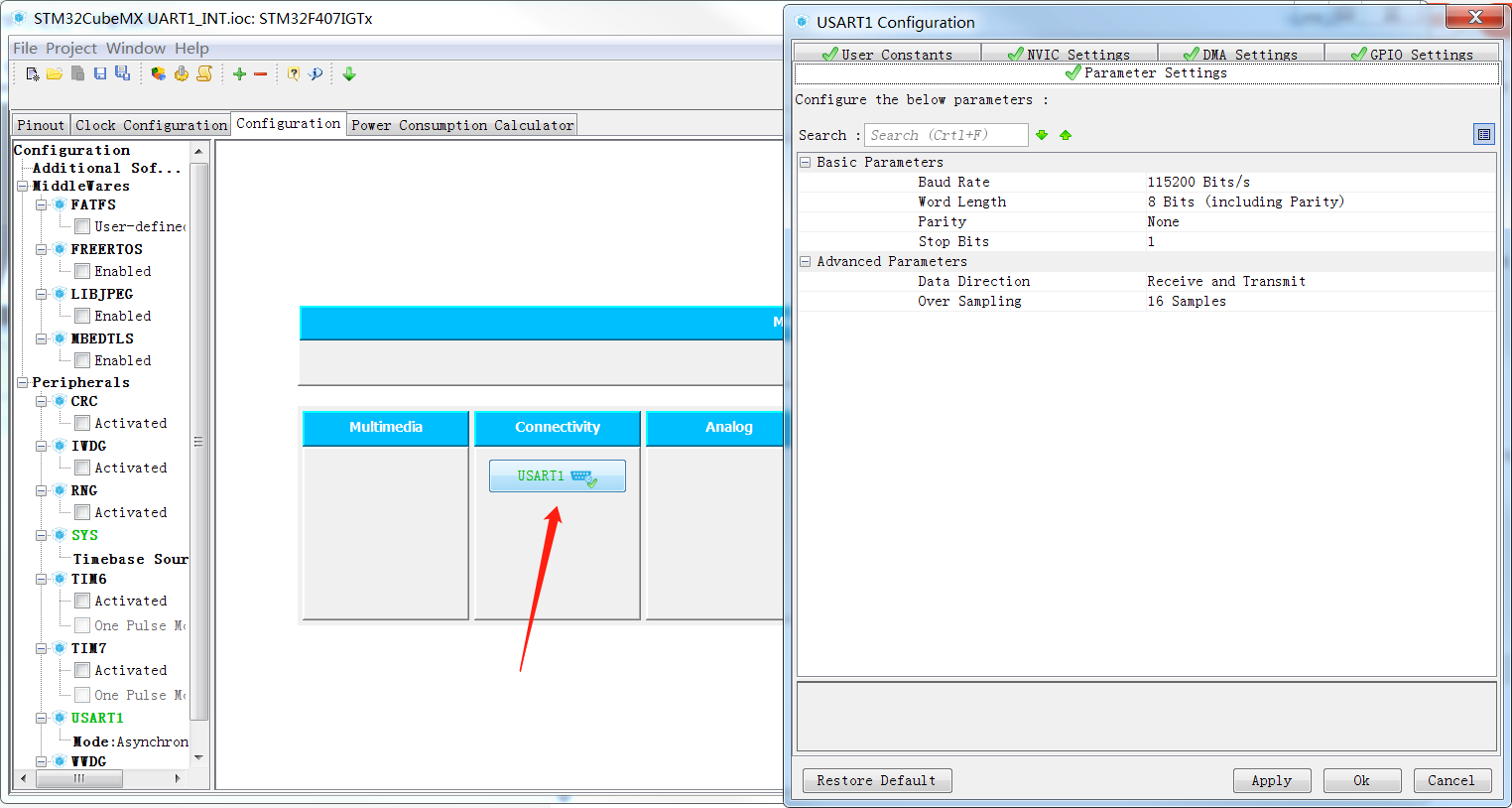Click the green plus toolbar icon
The image size is (1512, 808).
click(x=239, y=73)
